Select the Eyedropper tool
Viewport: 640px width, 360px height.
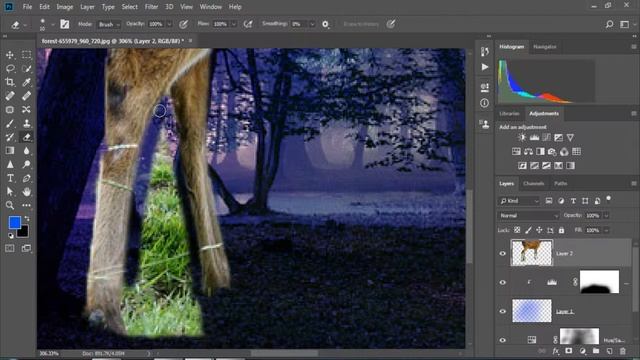[x=26, y=82]
